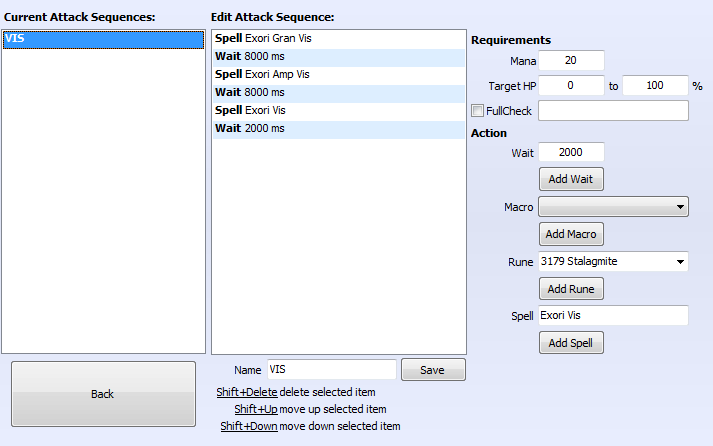Screen dimensions: 713x446
Task: Click the Add Macro button
Action: pyautogui.click(x=571, y=234)
